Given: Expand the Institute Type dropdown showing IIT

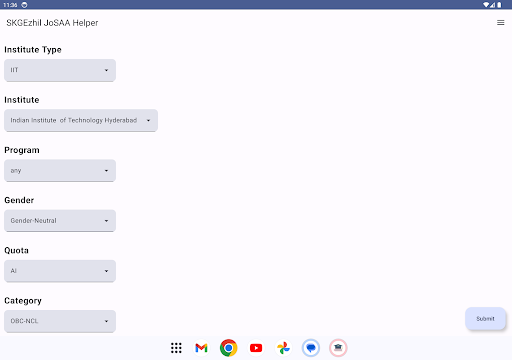Looking at the screenshot, I should [x=60, y=70].
